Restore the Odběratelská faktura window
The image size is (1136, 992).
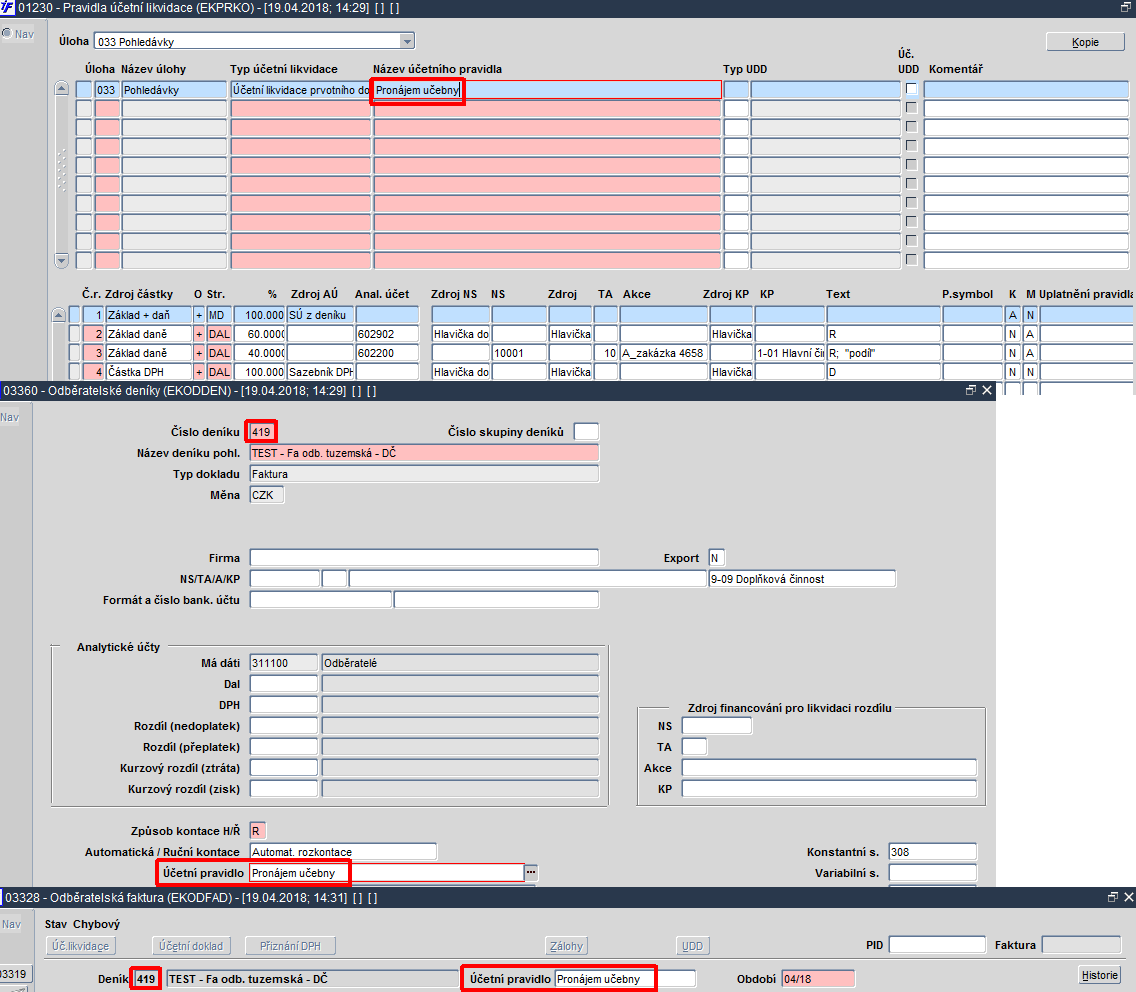[x=1113, y=897]
